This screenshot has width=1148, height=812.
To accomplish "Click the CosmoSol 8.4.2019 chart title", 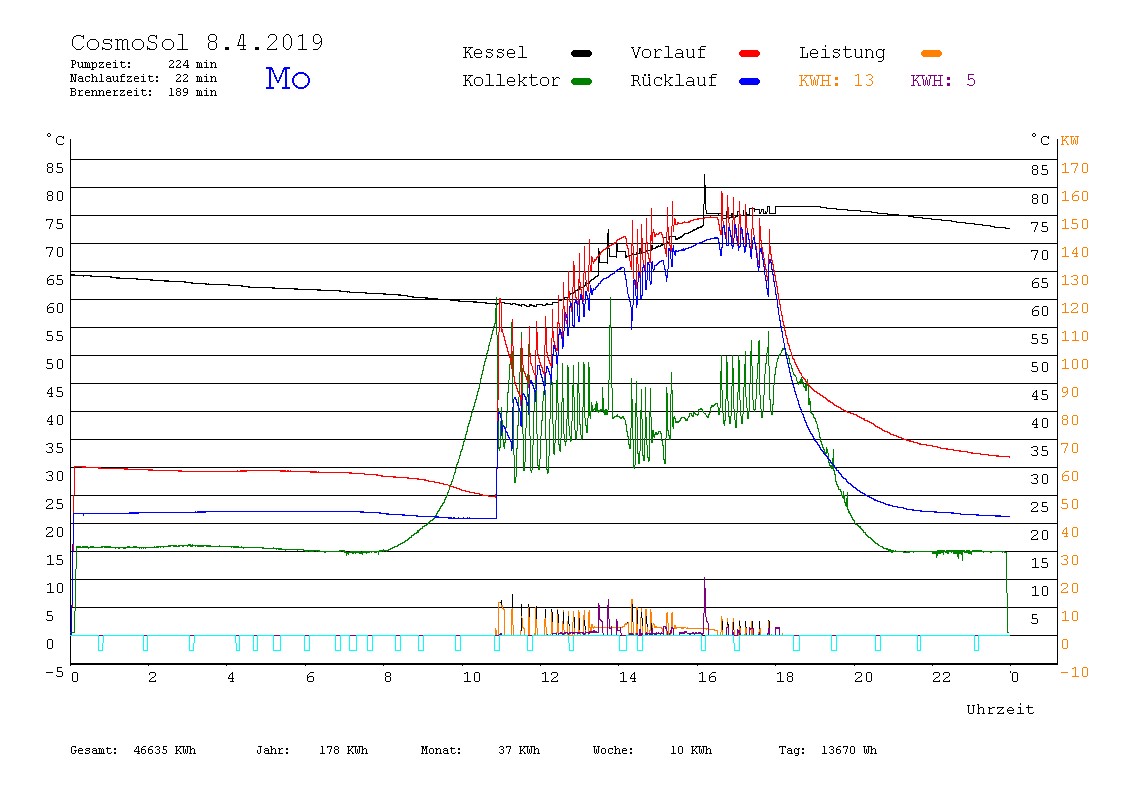I will (x=197, y=42).
